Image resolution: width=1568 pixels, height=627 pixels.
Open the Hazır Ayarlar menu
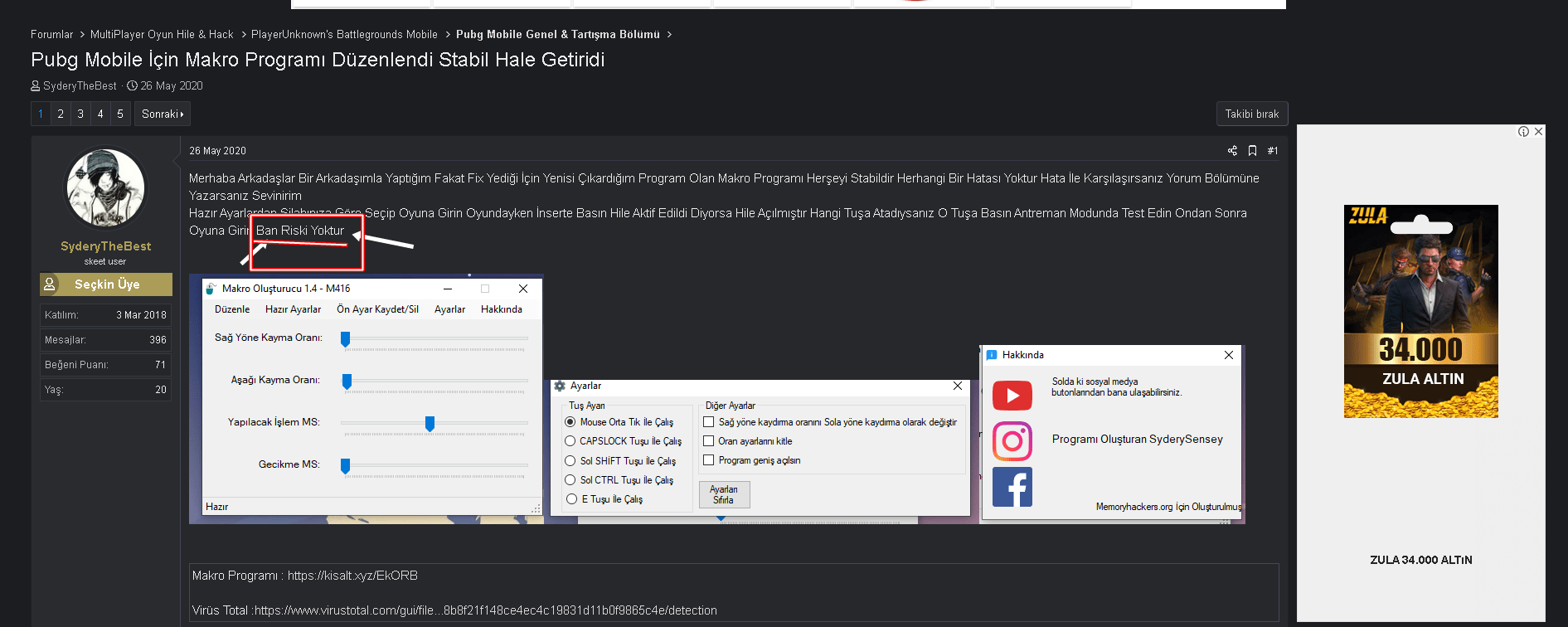pos(293,309)
